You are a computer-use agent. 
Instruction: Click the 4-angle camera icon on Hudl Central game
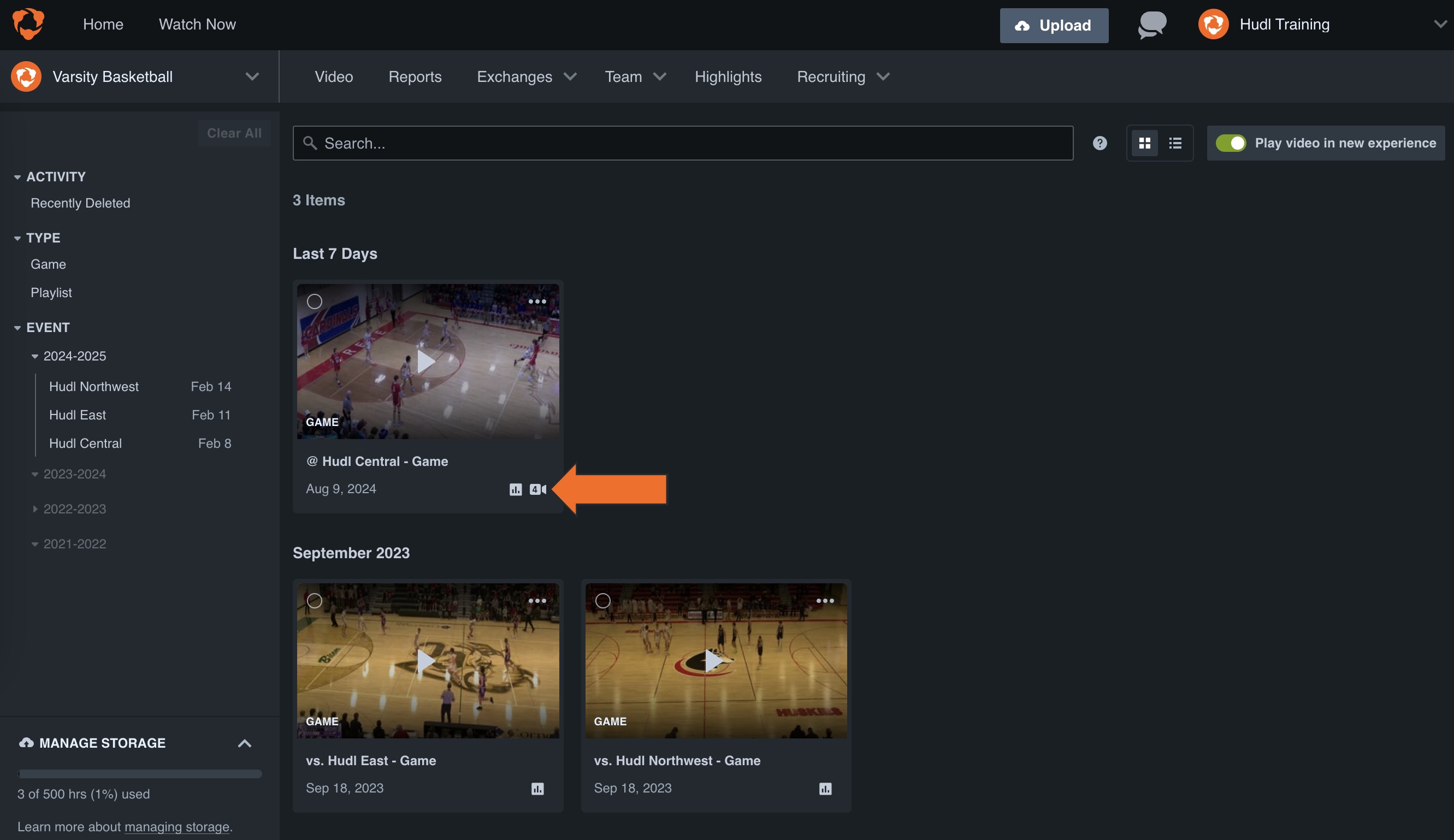point(538,489)
